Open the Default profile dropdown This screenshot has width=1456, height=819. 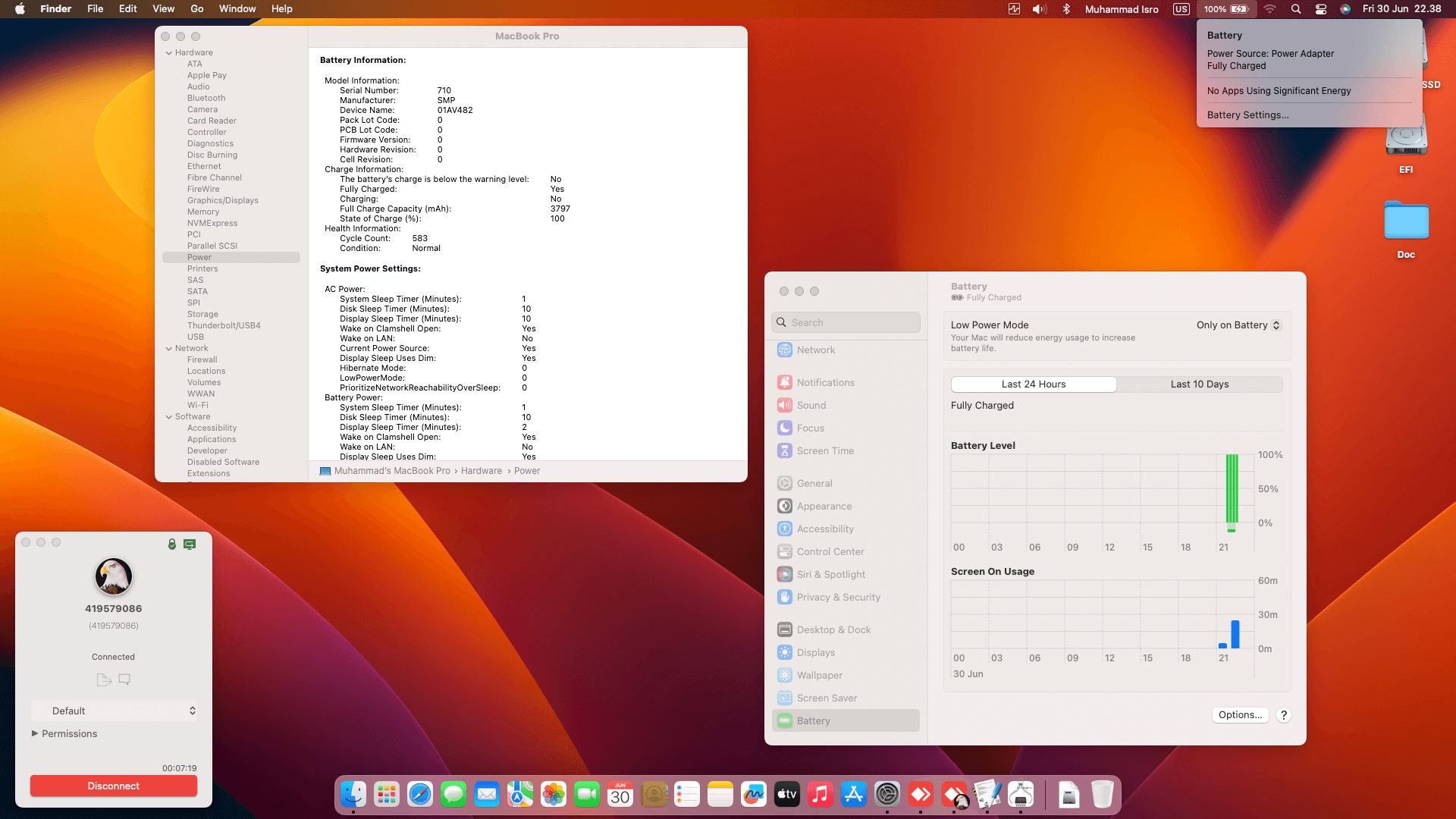point(115,711)
